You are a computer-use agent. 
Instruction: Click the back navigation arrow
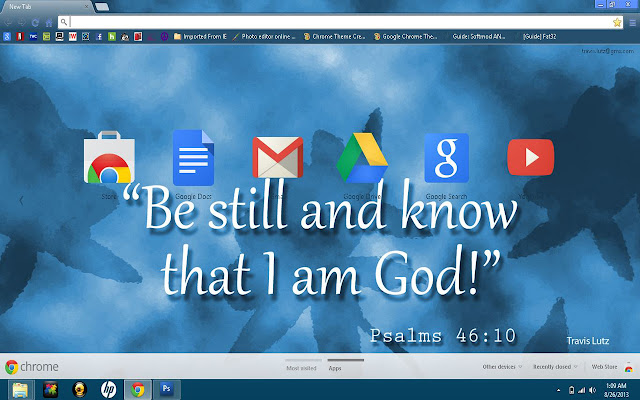pyautogui.click(x=8, y=22)
